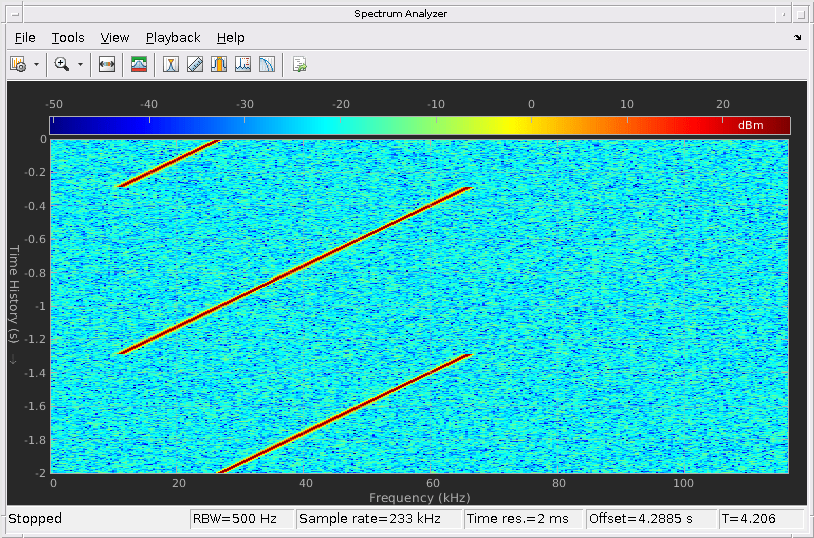The width and height of the screenshot is (814, 538).
Task: Open the View menu
Action: [x=115, y=37]
